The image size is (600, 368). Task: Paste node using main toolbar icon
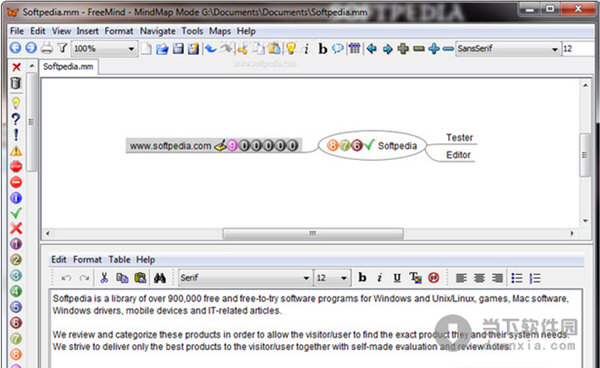point(274,49)
